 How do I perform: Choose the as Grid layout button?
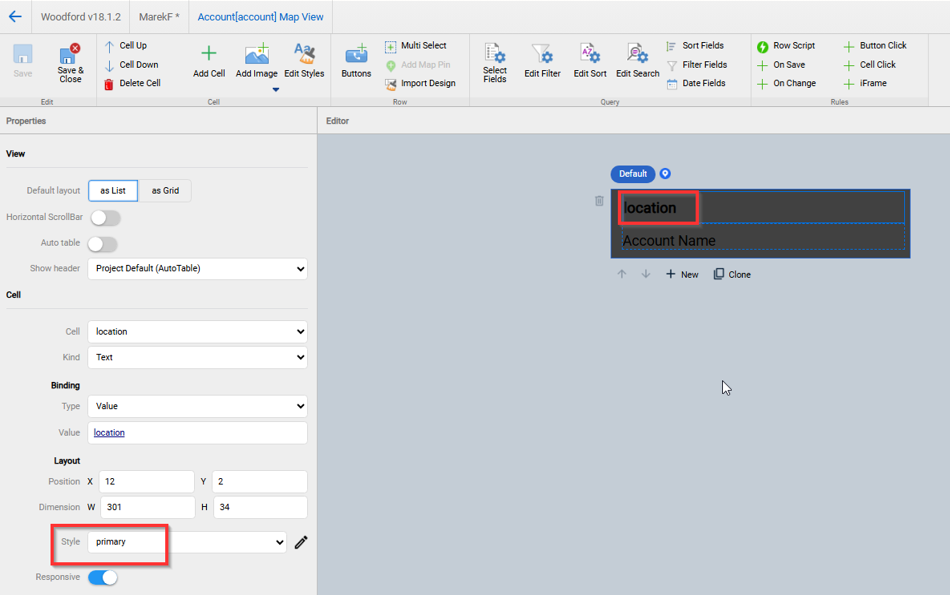point(165,191)
